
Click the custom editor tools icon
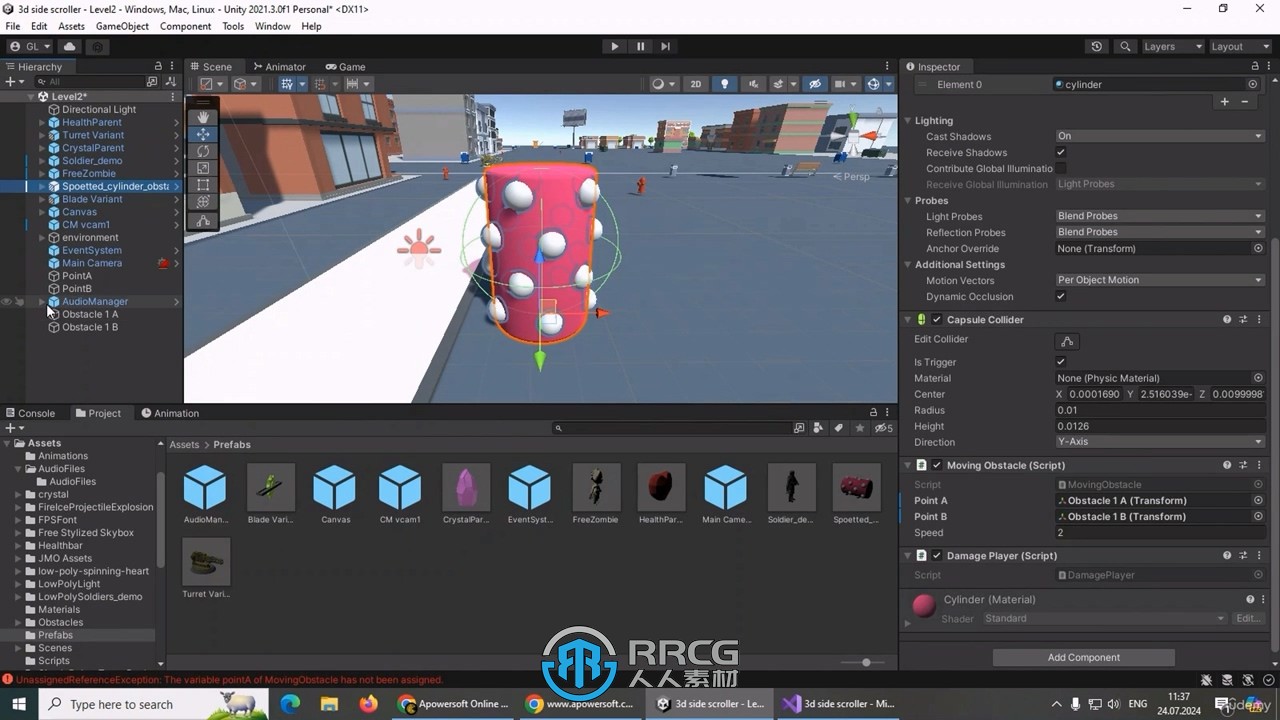(x=203, y=220)
